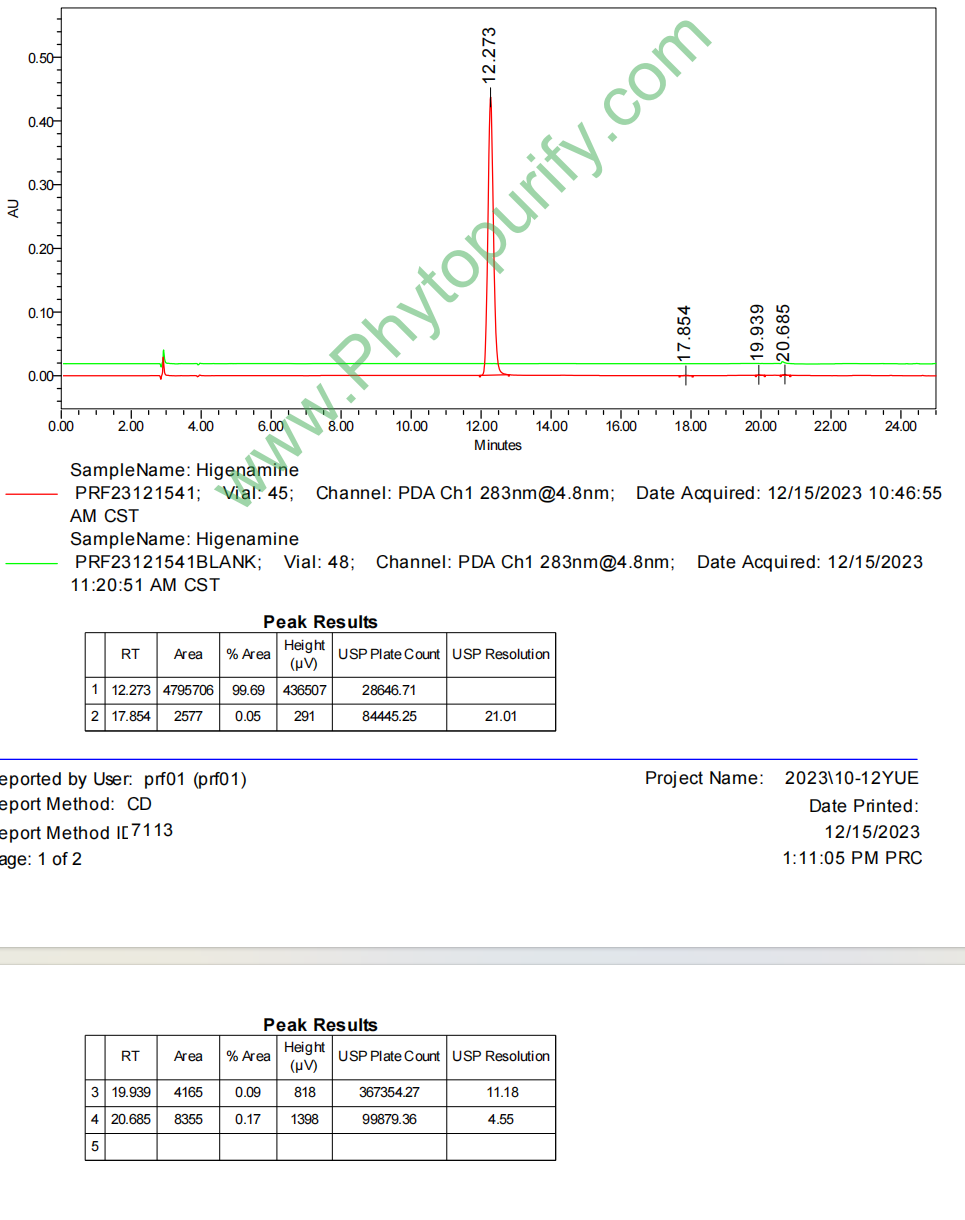Select the 17.854 peak marker on chromatogram
The width and height of the screenshot is (965, 1220).
(x=686, y=375)
